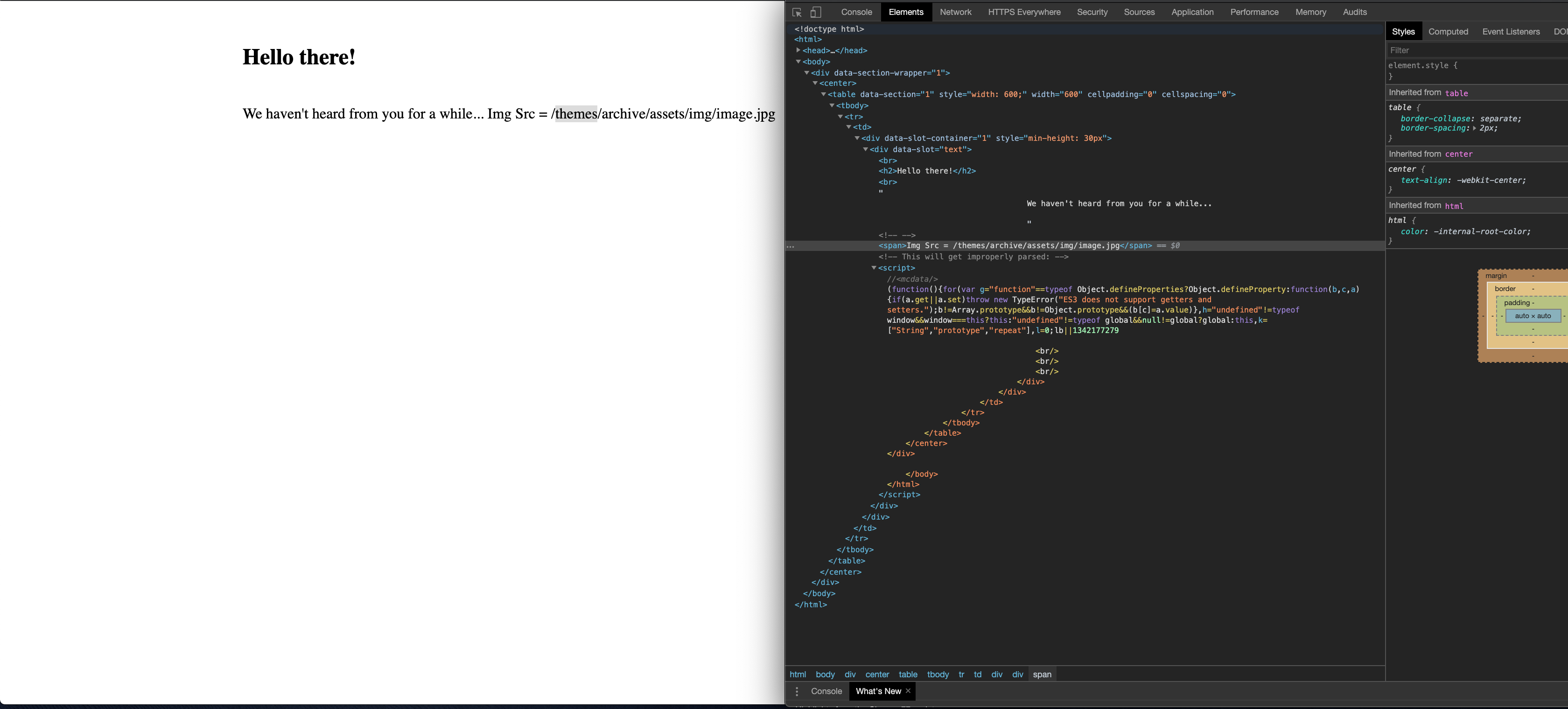Click html in the breadcrumb bar
Viewport: 1568px width, 709px height.
coord(798,674)
